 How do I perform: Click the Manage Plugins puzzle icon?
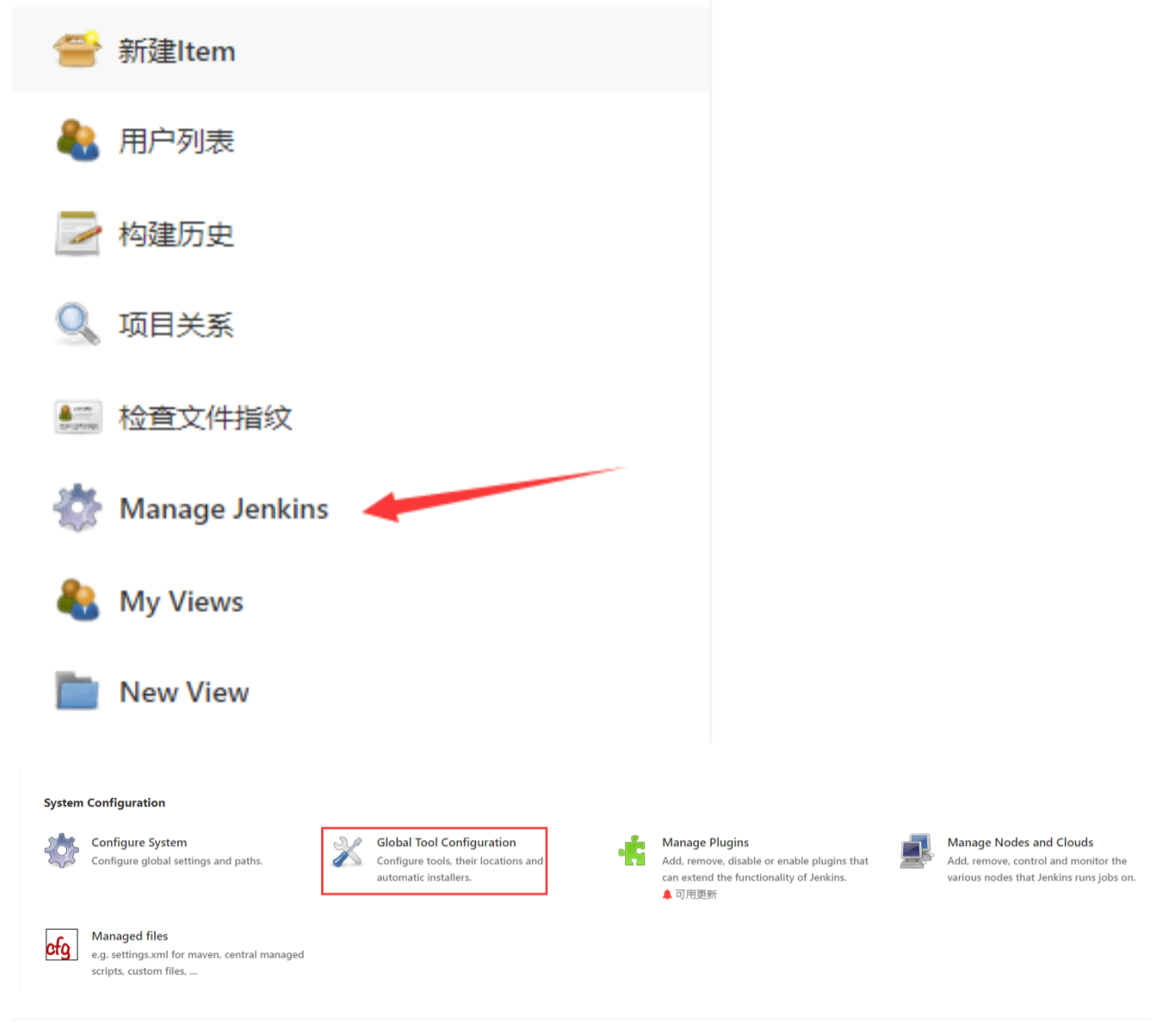coord(632,851)
